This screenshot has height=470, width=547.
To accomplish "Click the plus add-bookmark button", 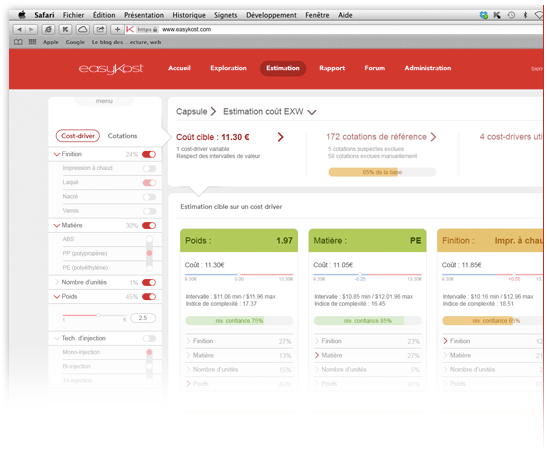I will 118,29.
